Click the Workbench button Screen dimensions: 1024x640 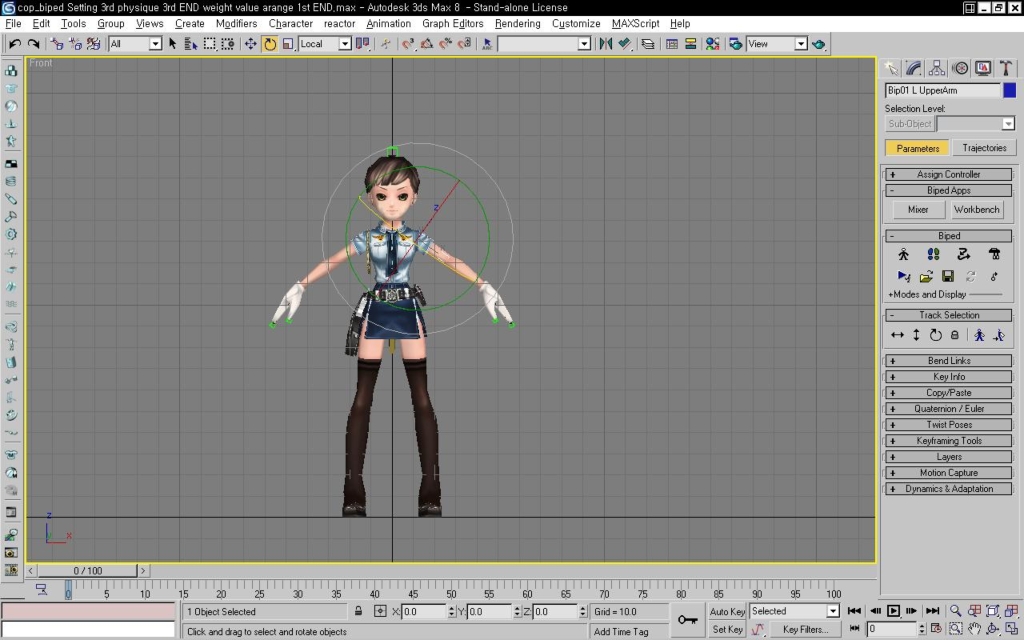(976, 210)
